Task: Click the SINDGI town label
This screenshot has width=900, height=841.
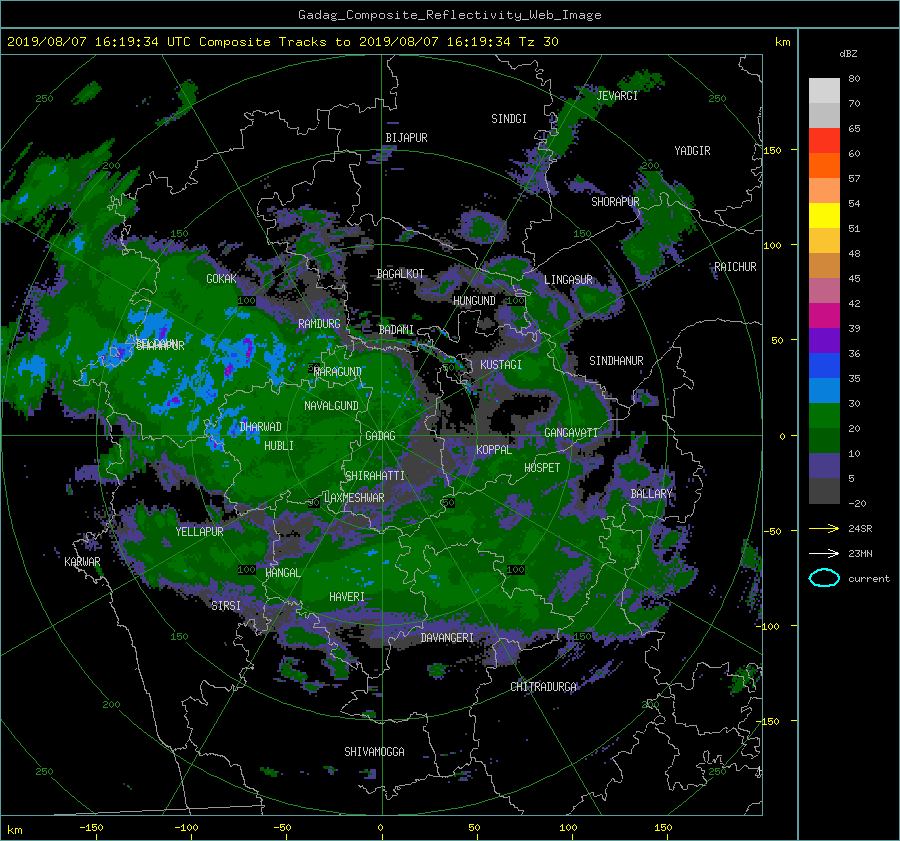Action: click(x=509, y=119)
